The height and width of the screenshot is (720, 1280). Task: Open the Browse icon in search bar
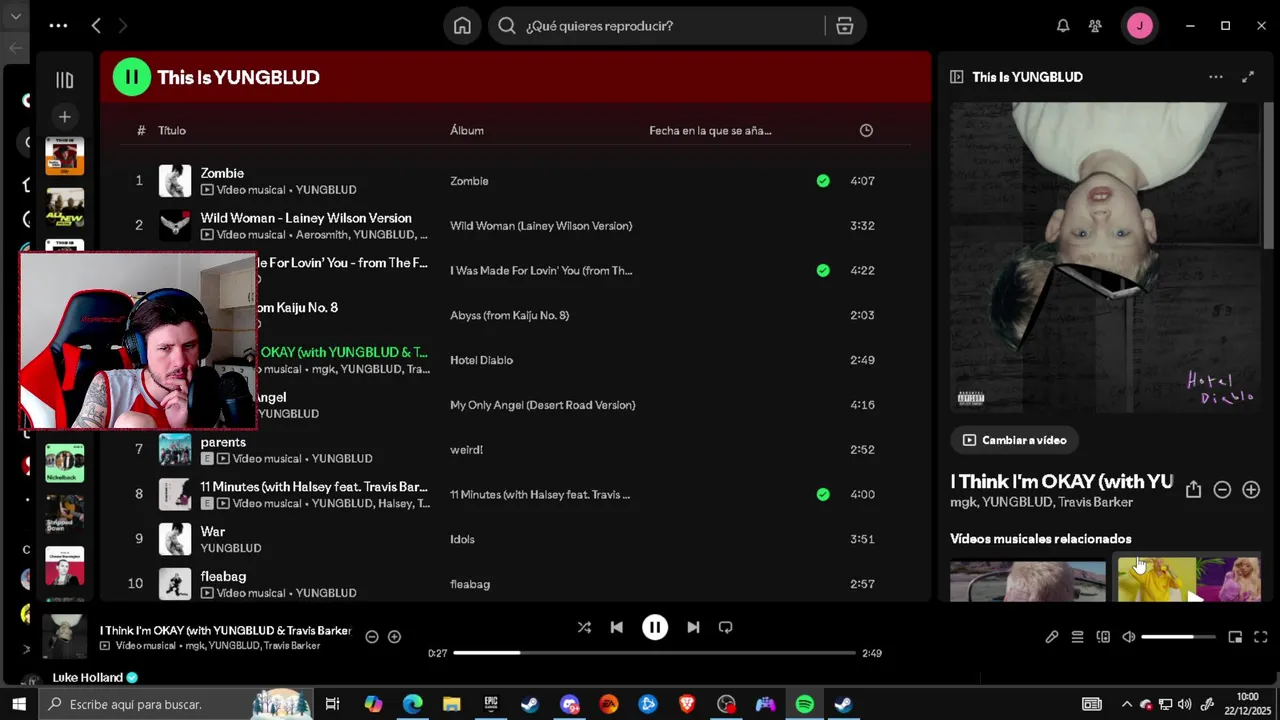[x=845, y=26]
